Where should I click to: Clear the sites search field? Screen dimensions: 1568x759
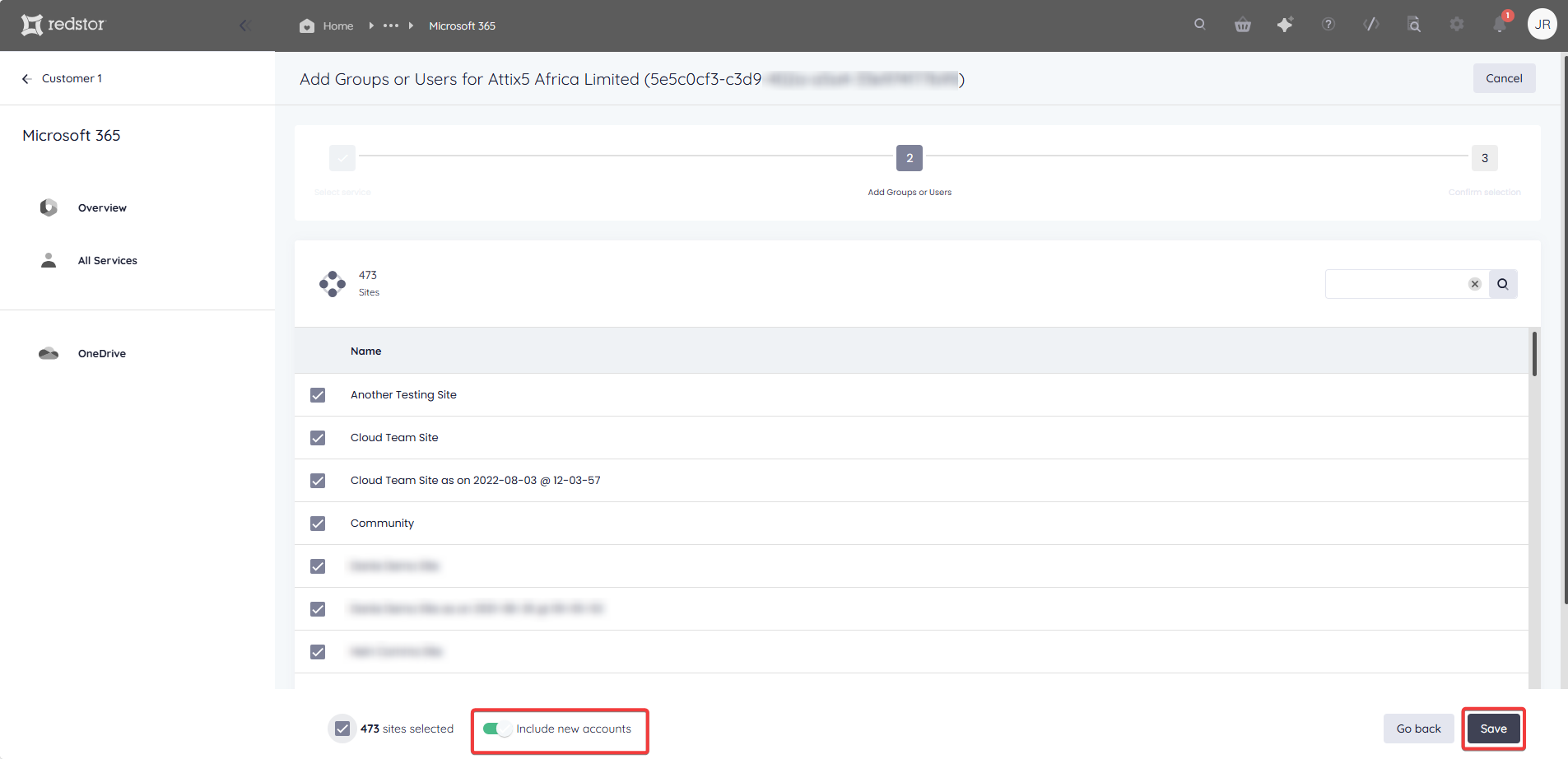point(1475,284)
